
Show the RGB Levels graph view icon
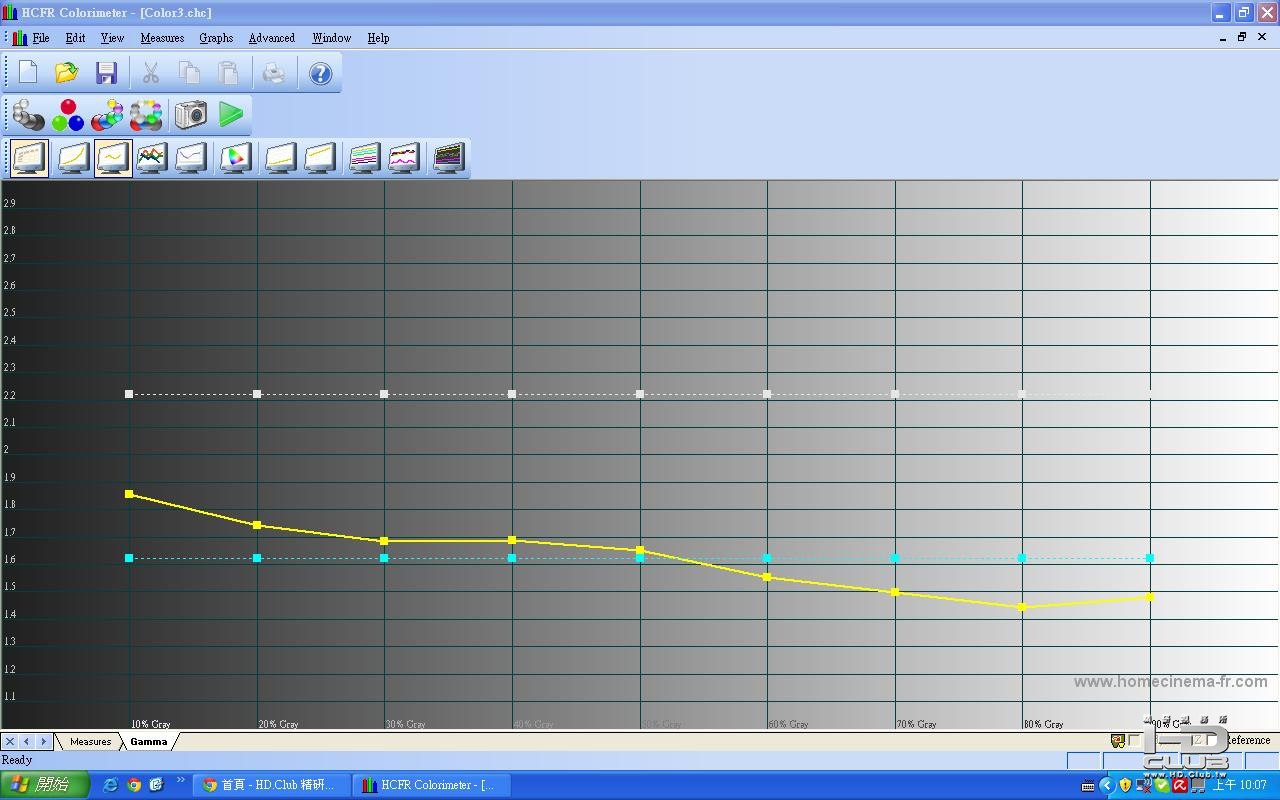[x=152, y=158]
